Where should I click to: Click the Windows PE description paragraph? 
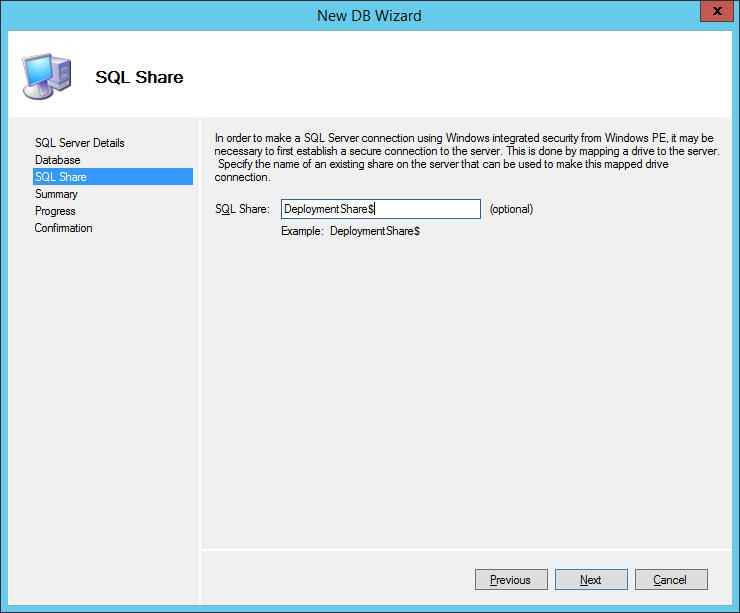pos(467,157)
